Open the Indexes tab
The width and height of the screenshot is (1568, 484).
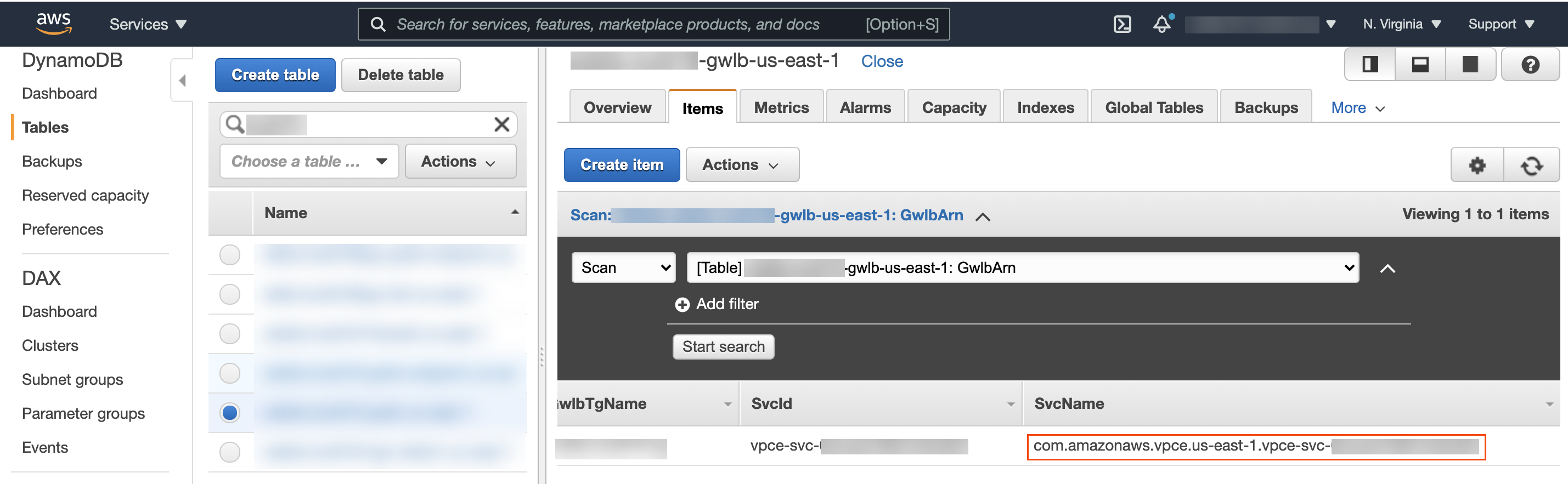pos(1045,107)
